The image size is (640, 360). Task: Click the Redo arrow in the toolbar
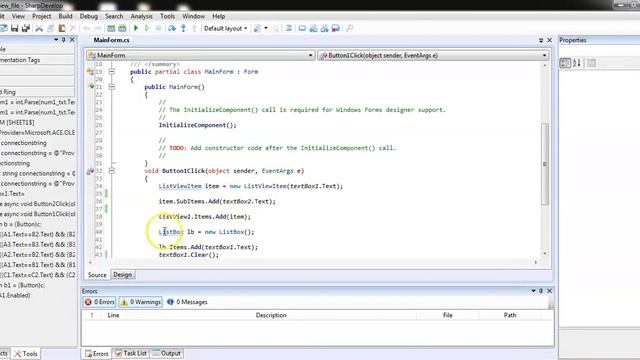[98, 28]
